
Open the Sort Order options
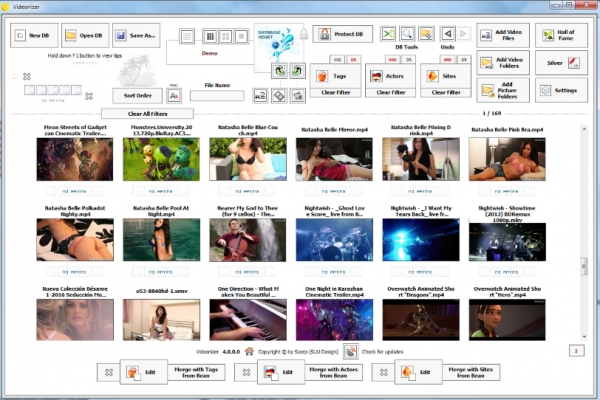point(137,96)
